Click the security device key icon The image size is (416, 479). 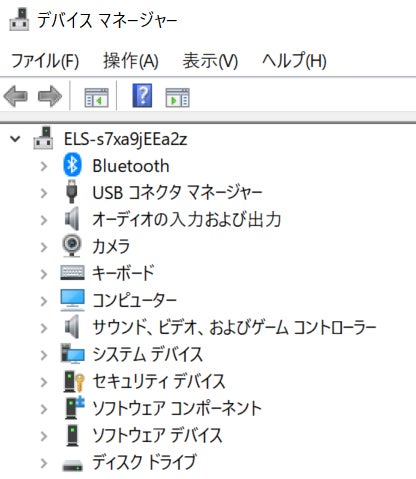74,381
